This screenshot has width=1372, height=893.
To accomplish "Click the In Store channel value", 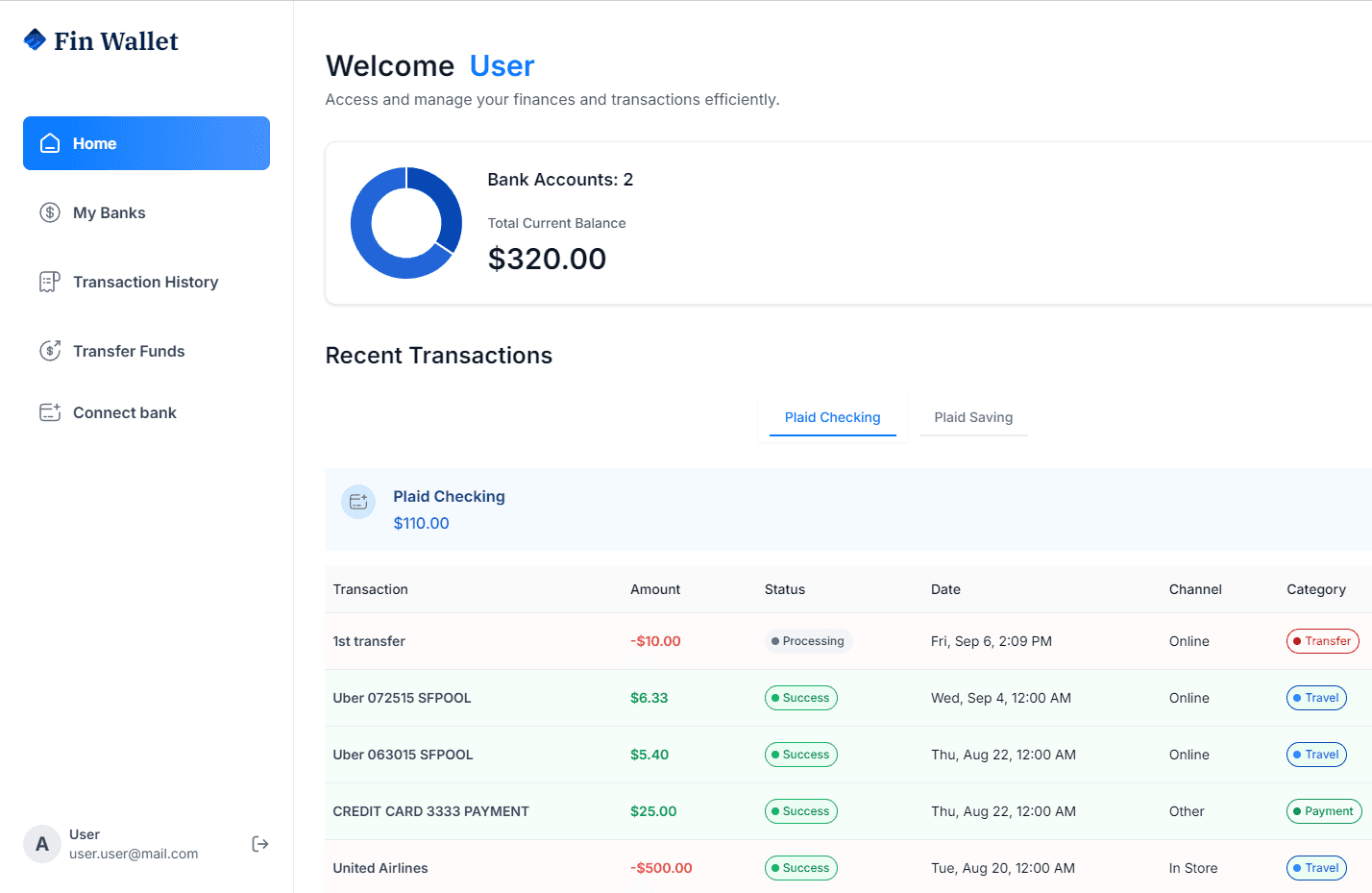I will (1193, 868).
